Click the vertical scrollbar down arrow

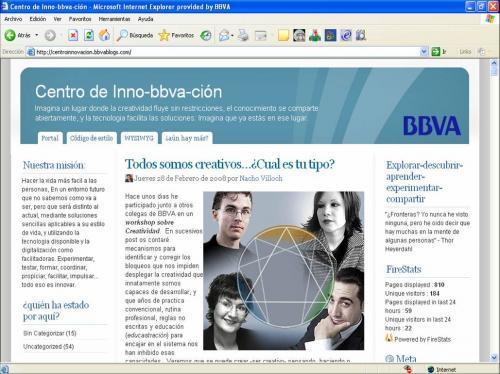pyautogui.click(x=494, y=357)
